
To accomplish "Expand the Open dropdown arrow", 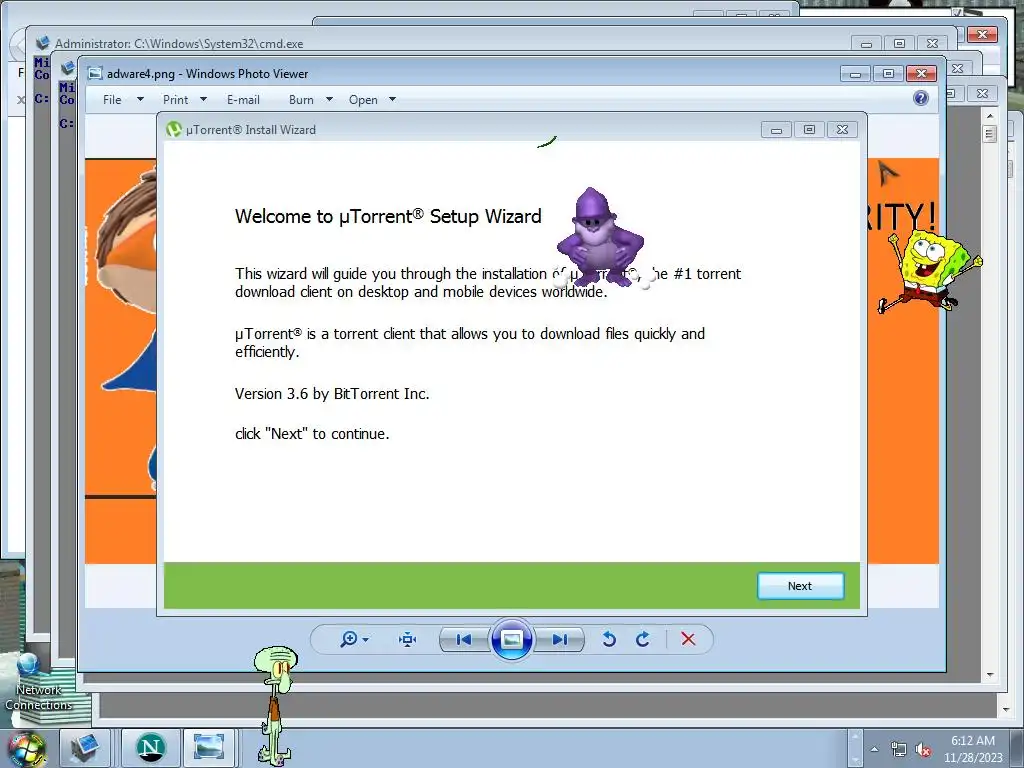I will pyautogui.click(x=392, y=99).
